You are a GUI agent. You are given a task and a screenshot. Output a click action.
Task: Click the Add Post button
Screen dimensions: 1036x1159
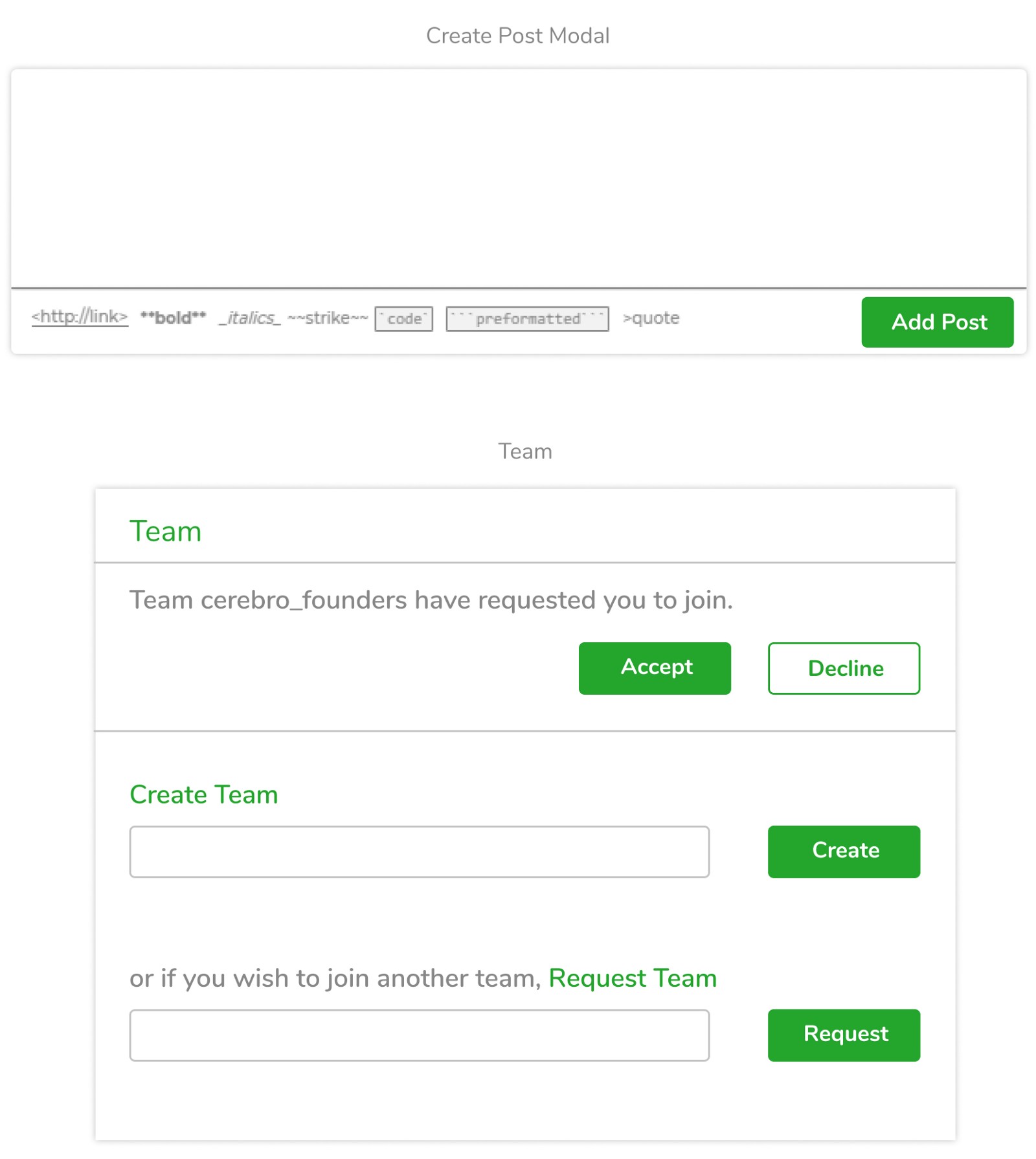pyautogui.click(x=937, y=322)
